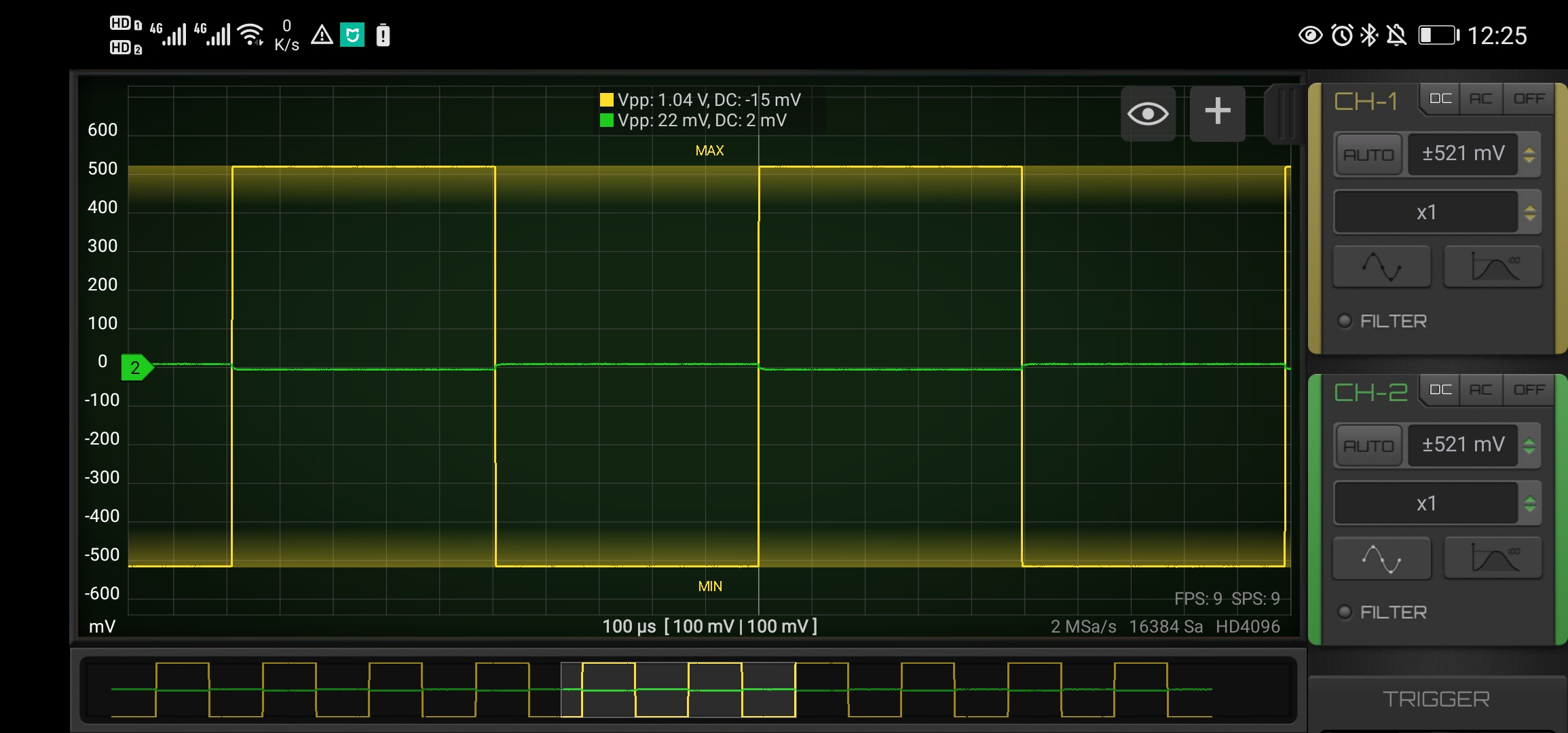
Task: Tap the teal shield notification icon
Action: click(x=352, y=35)
